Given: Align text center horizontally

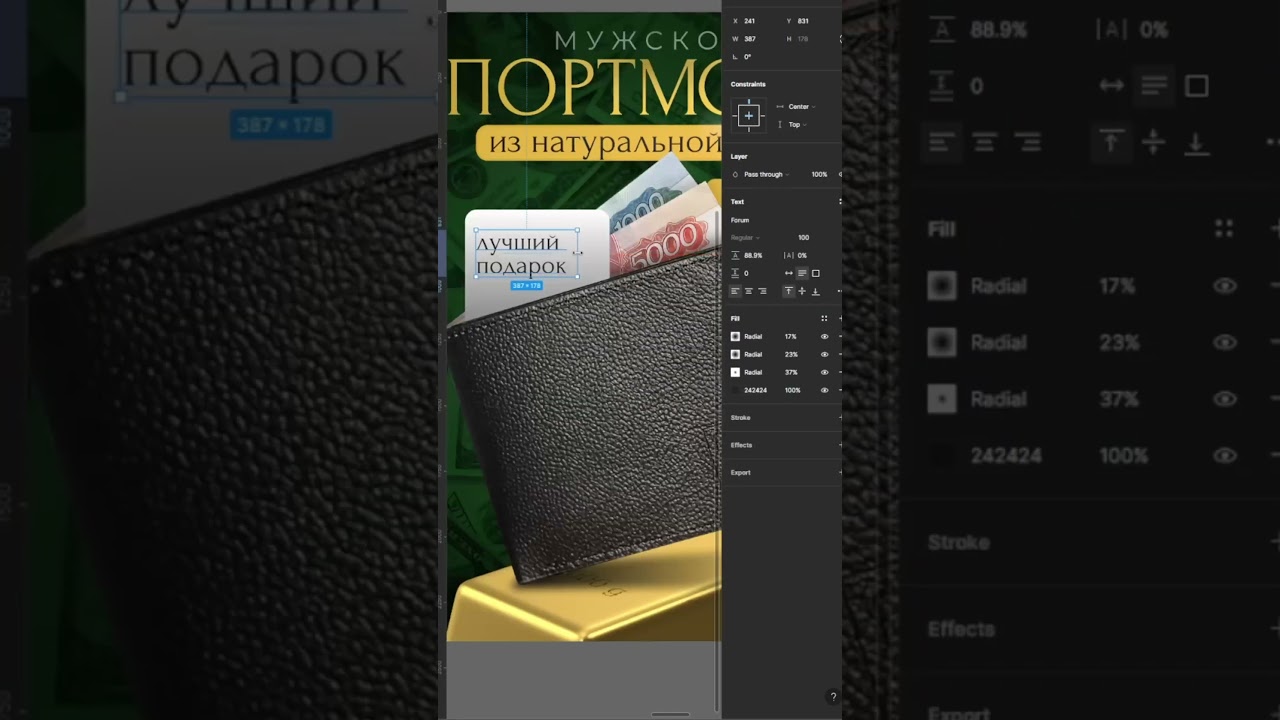Looking at the screenshot, I should point(749,291).
